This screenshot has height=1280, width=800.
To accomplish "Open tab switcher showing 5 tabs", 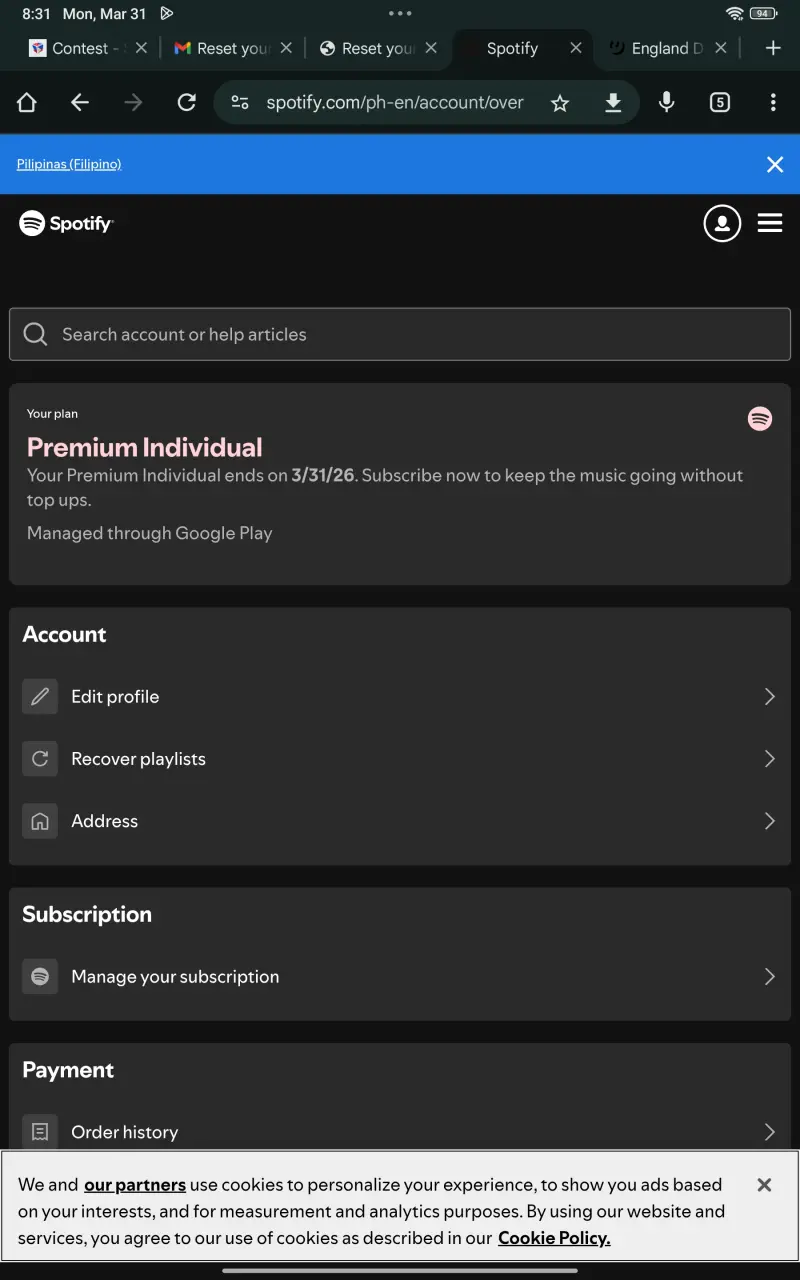I will pos(720,102).
